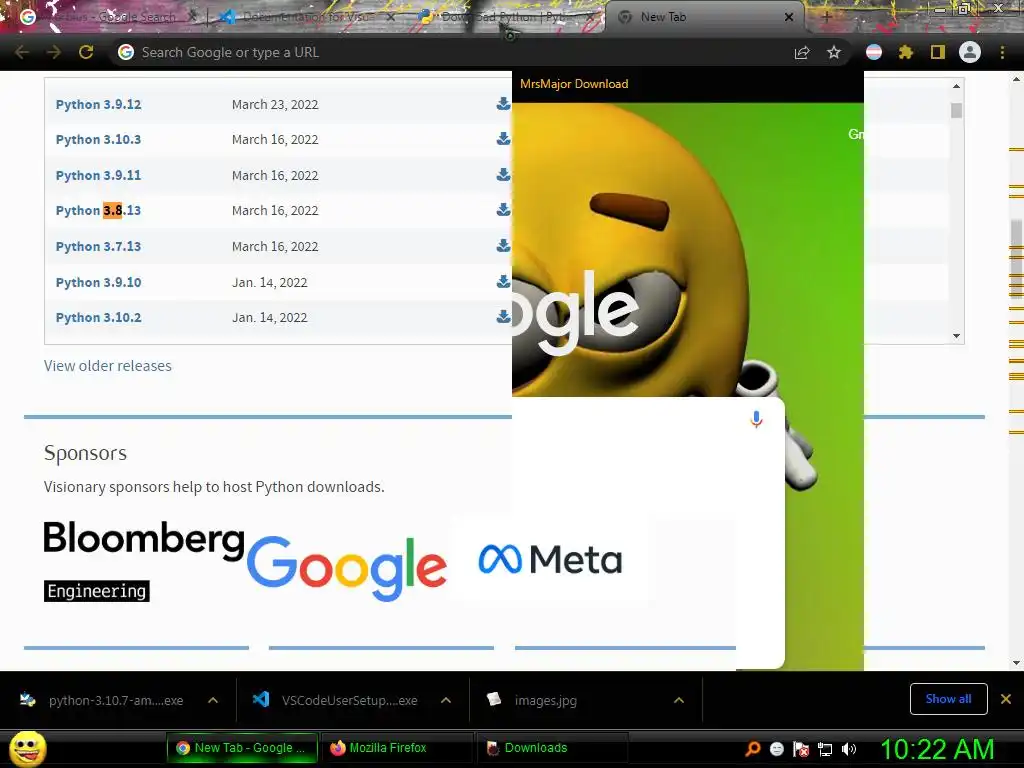Click the page scrollbar down arrow
Image resolution: width=1024 pixels, height=768 pixels.
(1017, 663)
